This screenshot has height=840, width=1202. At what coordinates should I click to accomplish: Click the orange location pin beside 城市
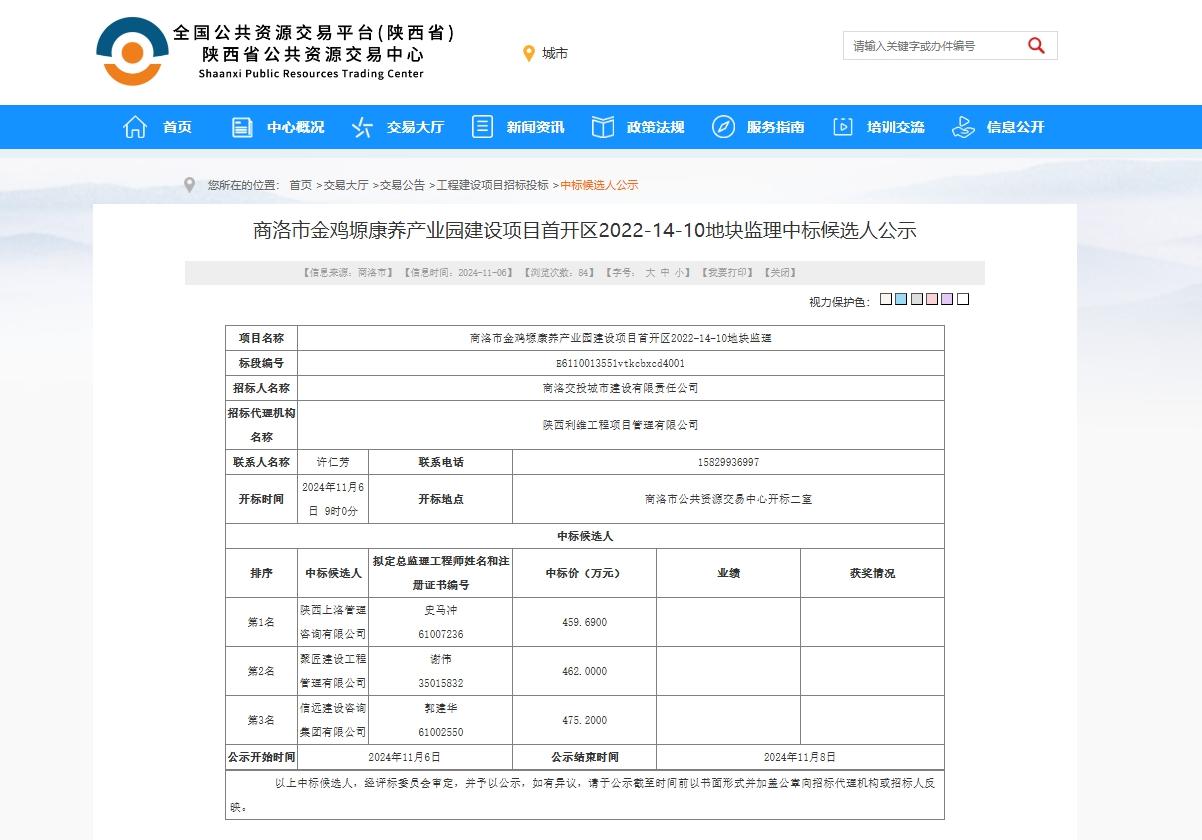(x=529, y=53)
